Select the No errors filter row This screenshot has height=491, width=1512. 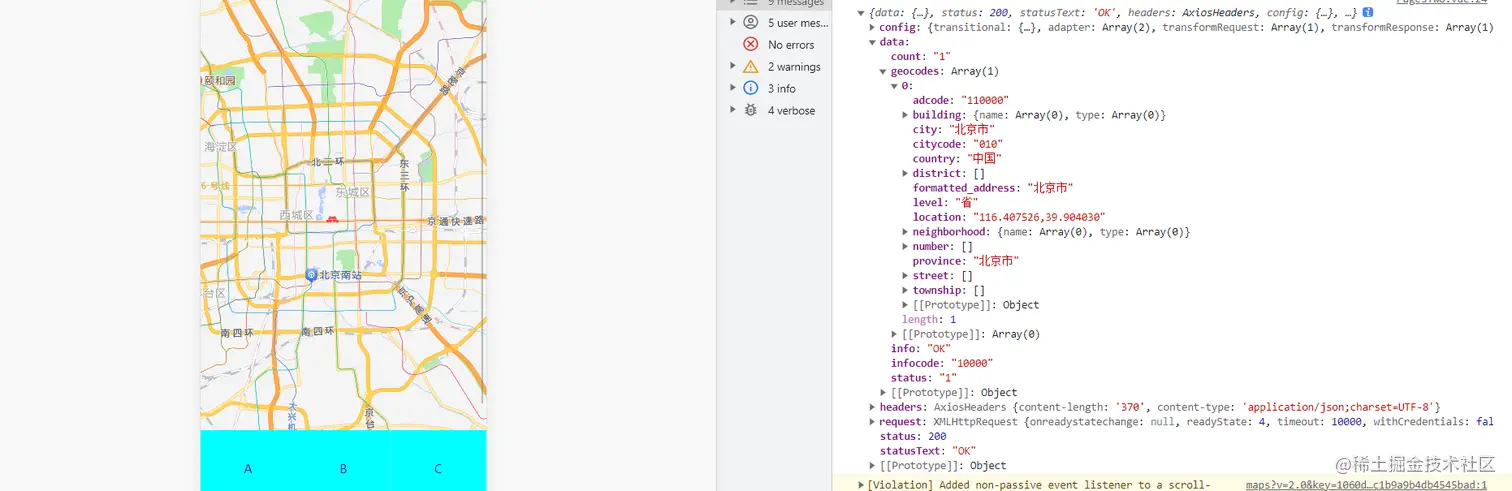[774, 44]
